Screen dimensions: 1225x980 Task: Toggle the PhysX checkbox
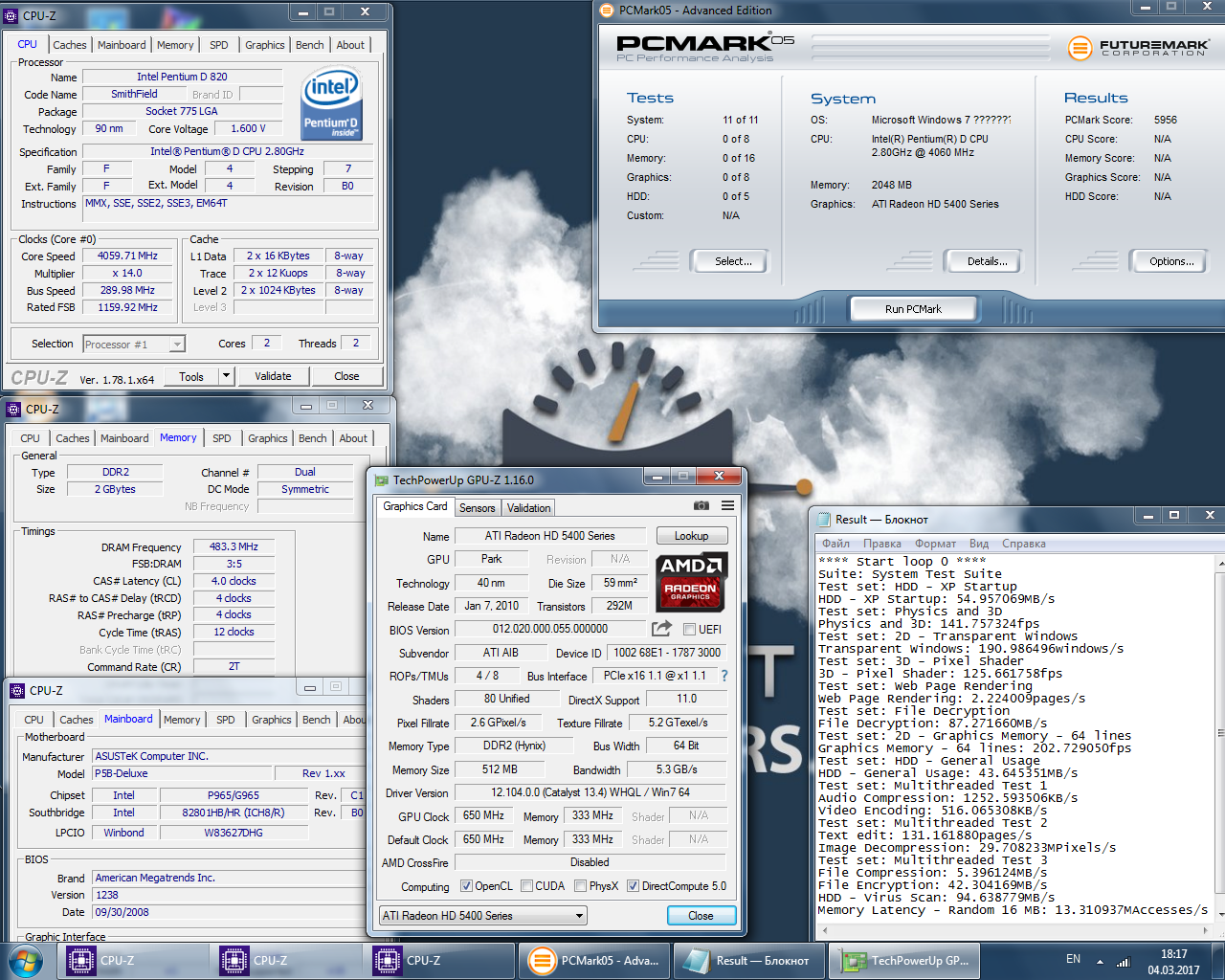click(x=580, y=886)
